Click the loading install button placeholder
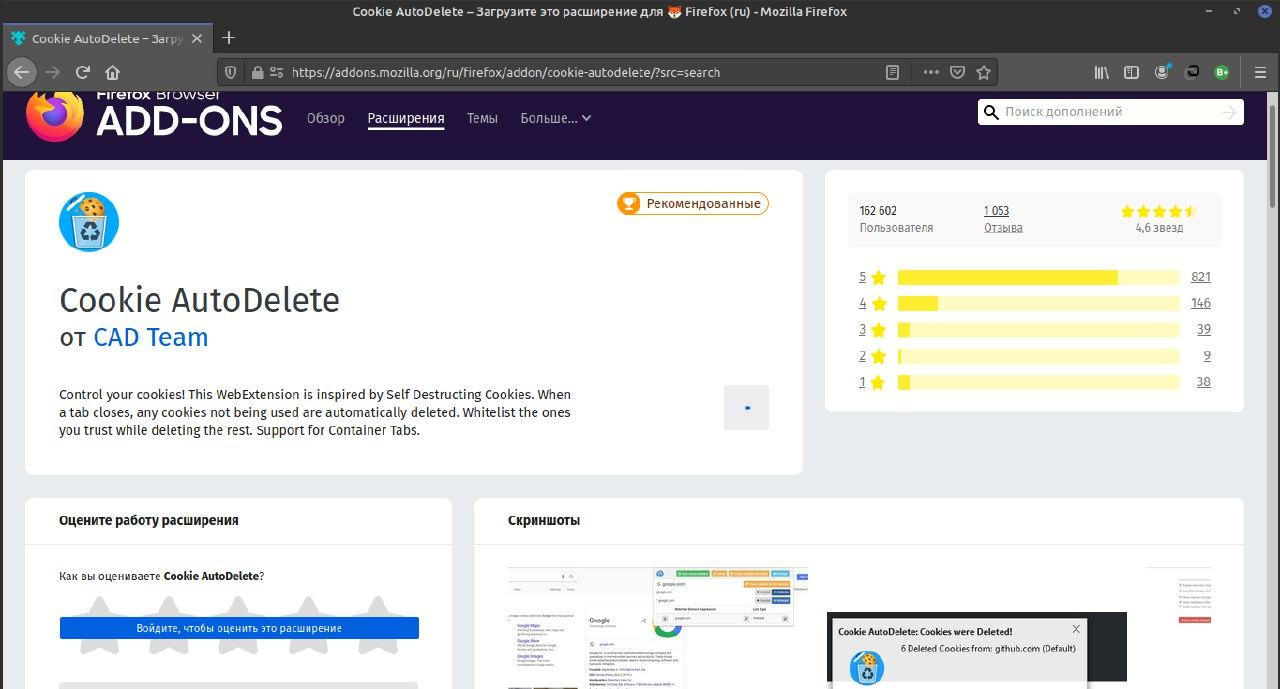The height and width of the screenshot is (689, 1280). coord(747,407)
